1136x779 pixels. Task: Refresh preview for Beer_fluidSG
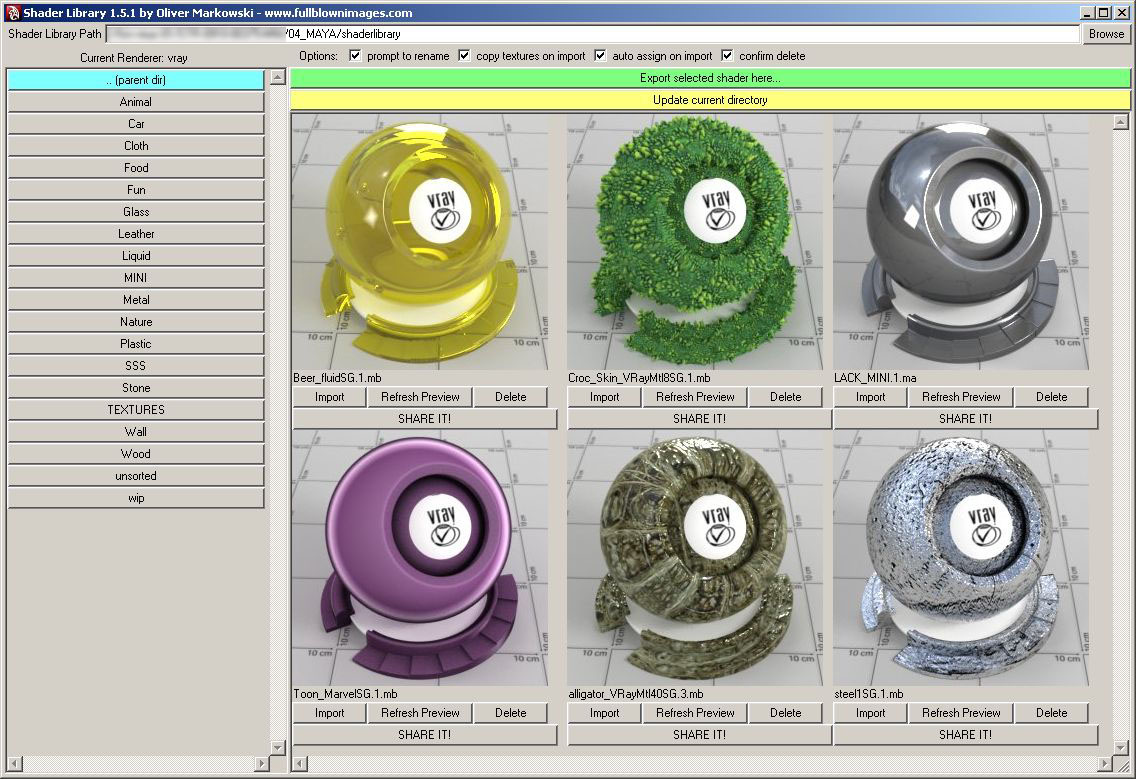coord(420,397)
